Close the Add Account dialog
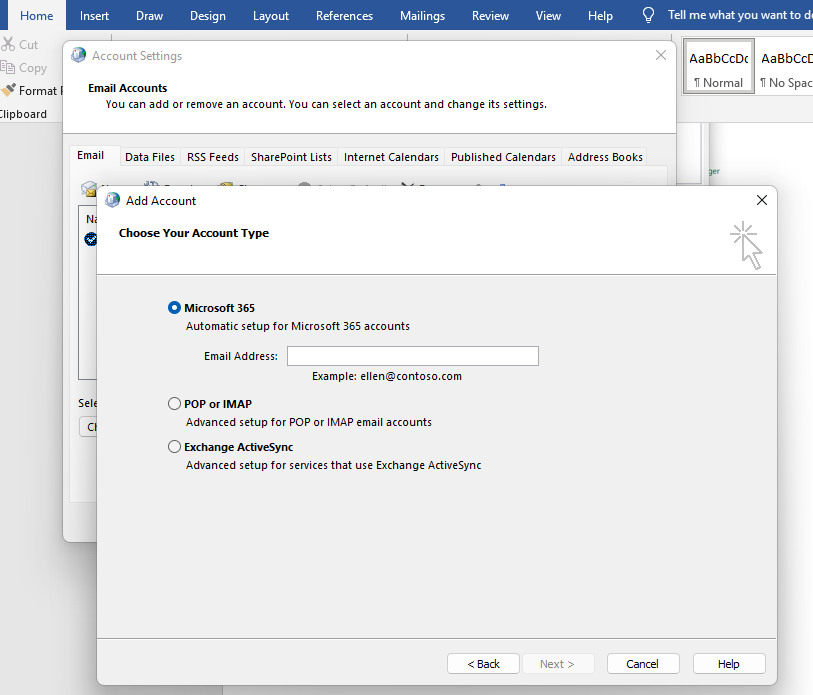 pos(762,200)
